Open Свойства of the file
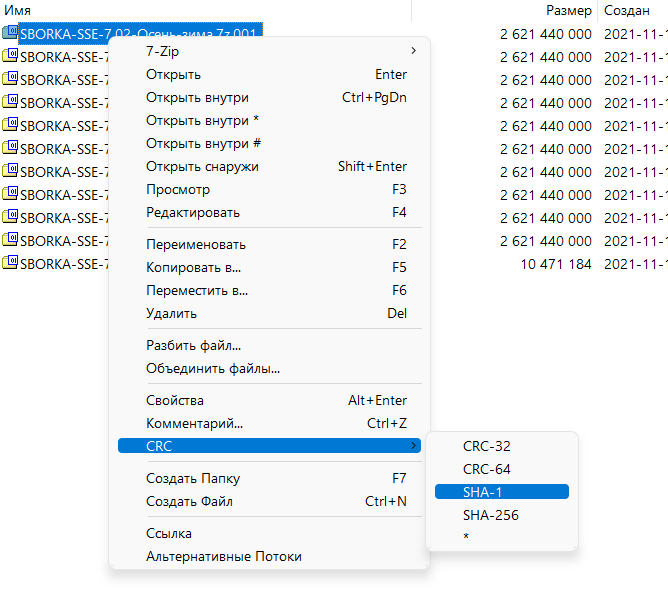Screen dimensions: 668x599 click(176, 400)
